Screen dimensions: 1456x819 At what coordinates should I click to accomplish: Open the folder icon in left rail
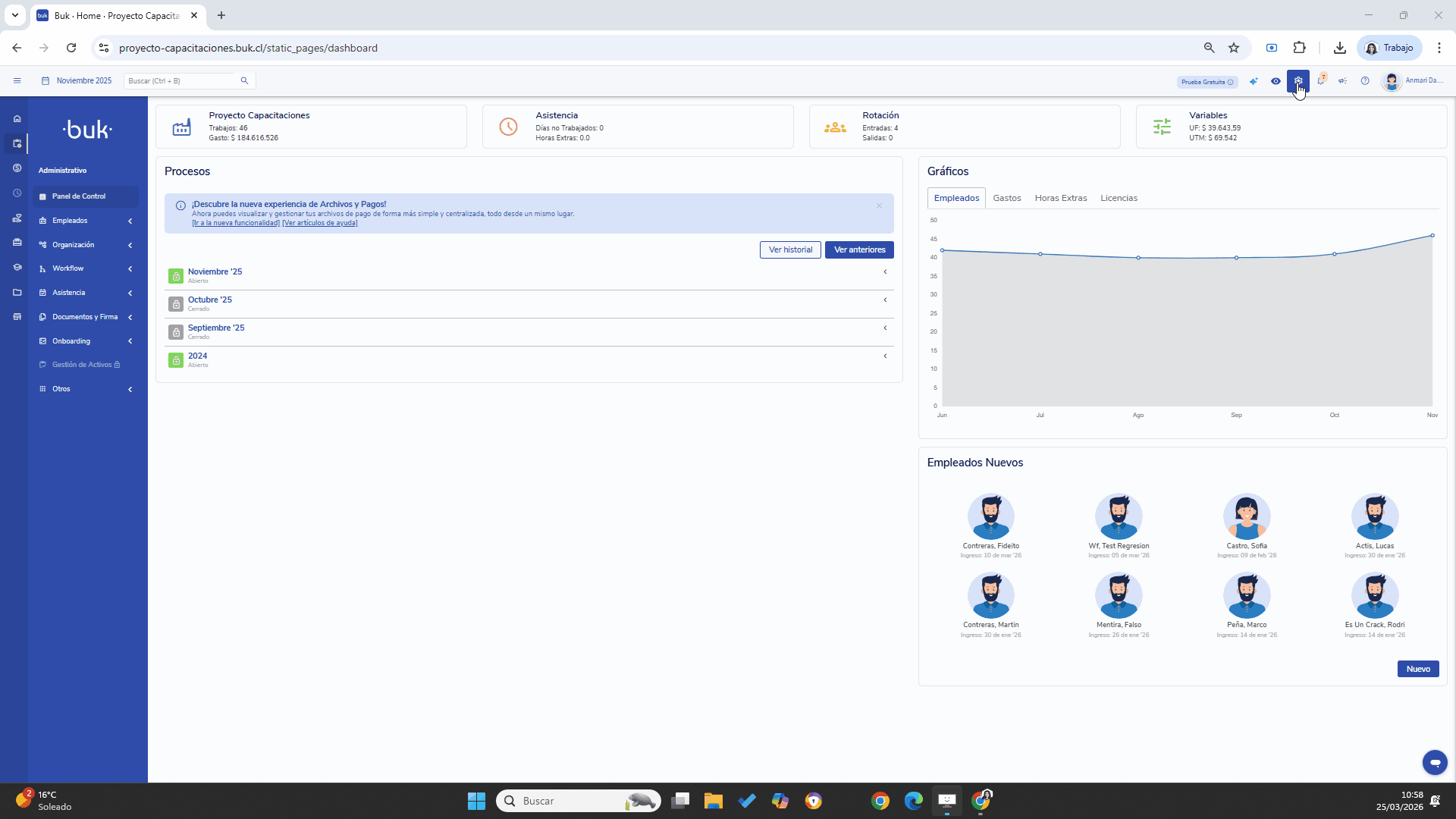click(17, 293)
